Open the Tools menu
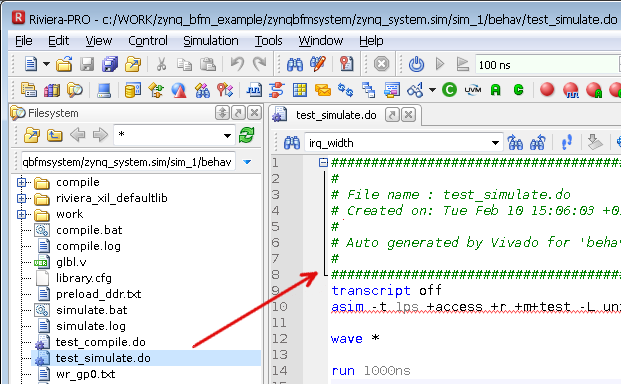Image resolution: width=621 pixels, height=384 pixels. 269,41
